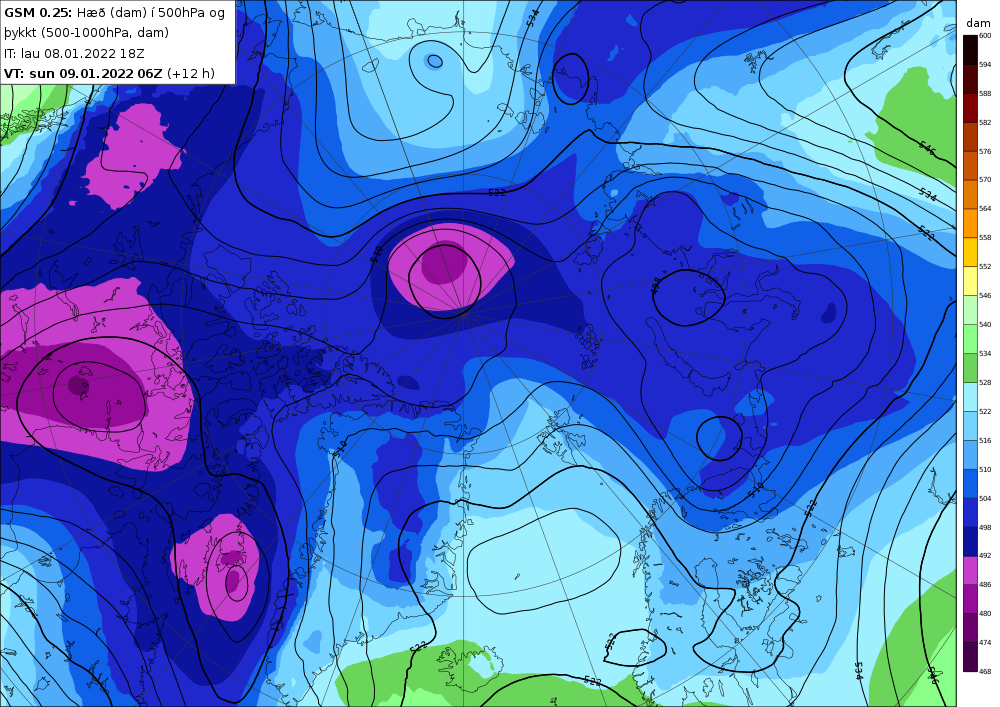Click the 594 legend scale label
The height and width of the screenshot is (707, 1000).
tap(985, 64)
